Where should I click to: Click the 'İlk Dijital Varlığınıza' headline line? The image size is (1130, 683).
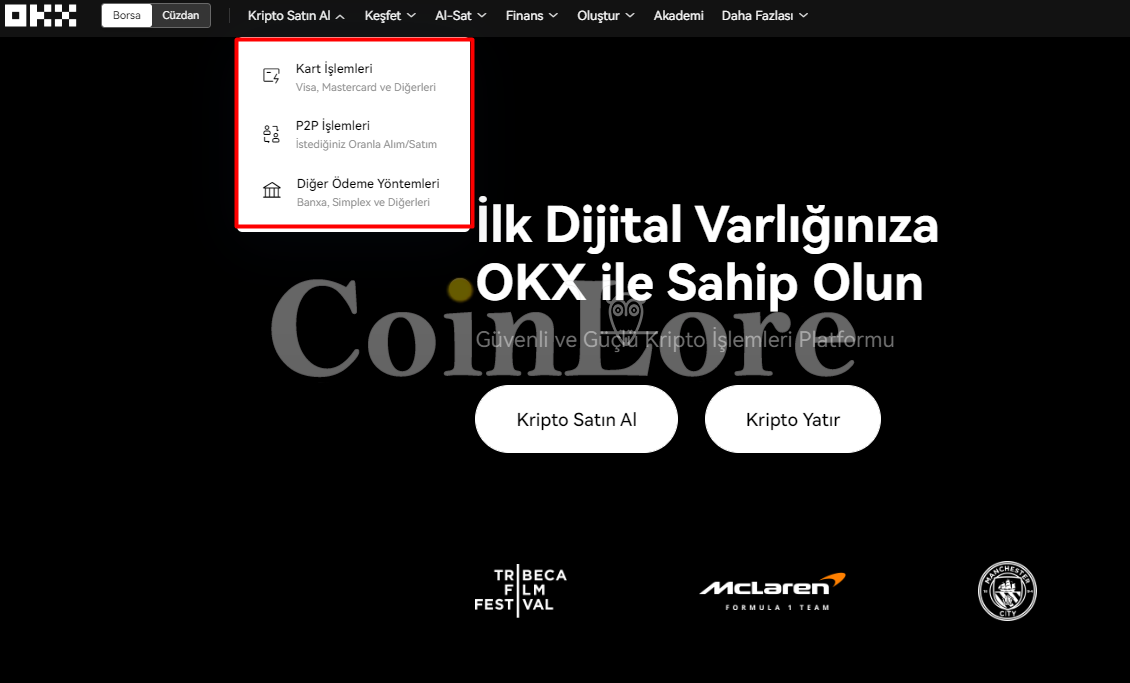(x=707, y=223)
